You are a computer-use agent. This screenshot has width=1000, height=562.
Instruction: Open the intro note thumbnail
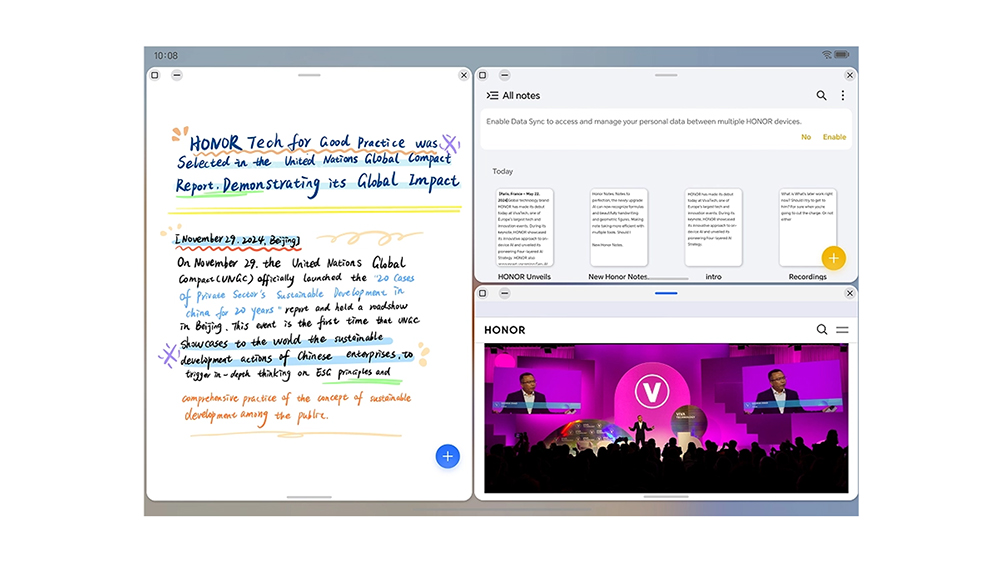coord(713,227)
